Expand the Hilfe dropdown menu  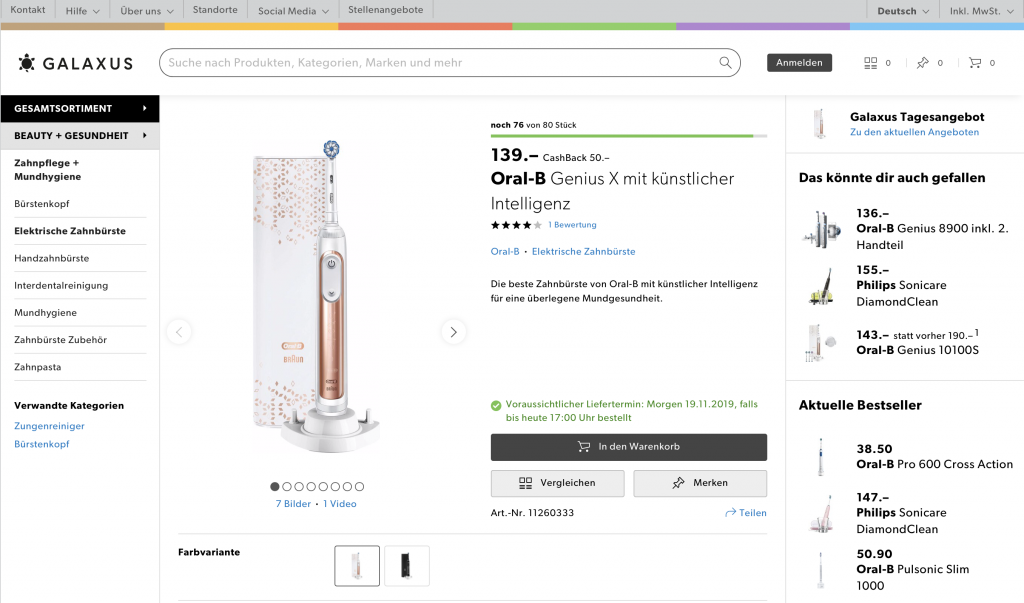coord(83,11)
